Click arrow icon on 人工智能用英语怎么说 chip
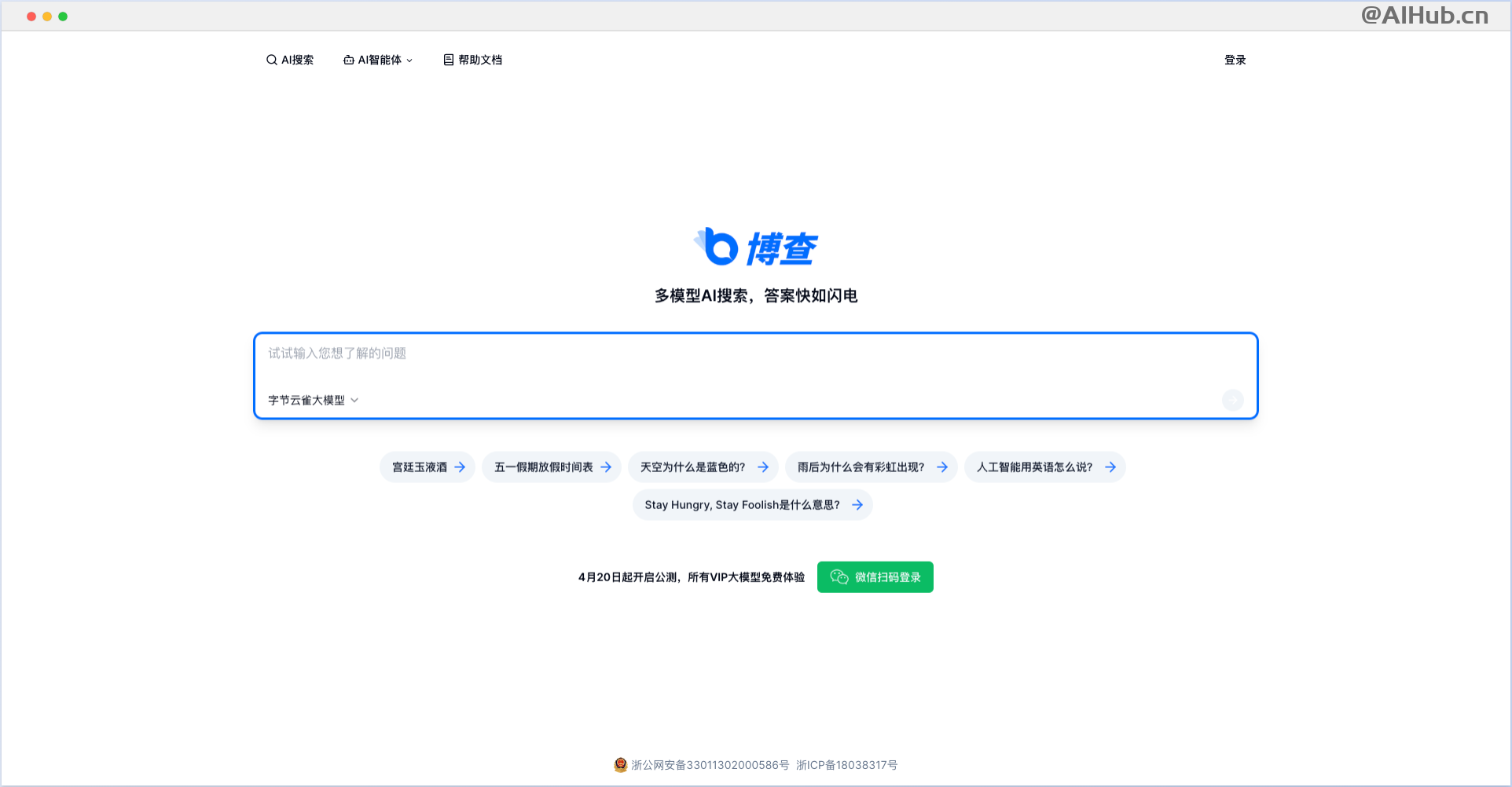1512x787 pixels. click(1110, 467)
